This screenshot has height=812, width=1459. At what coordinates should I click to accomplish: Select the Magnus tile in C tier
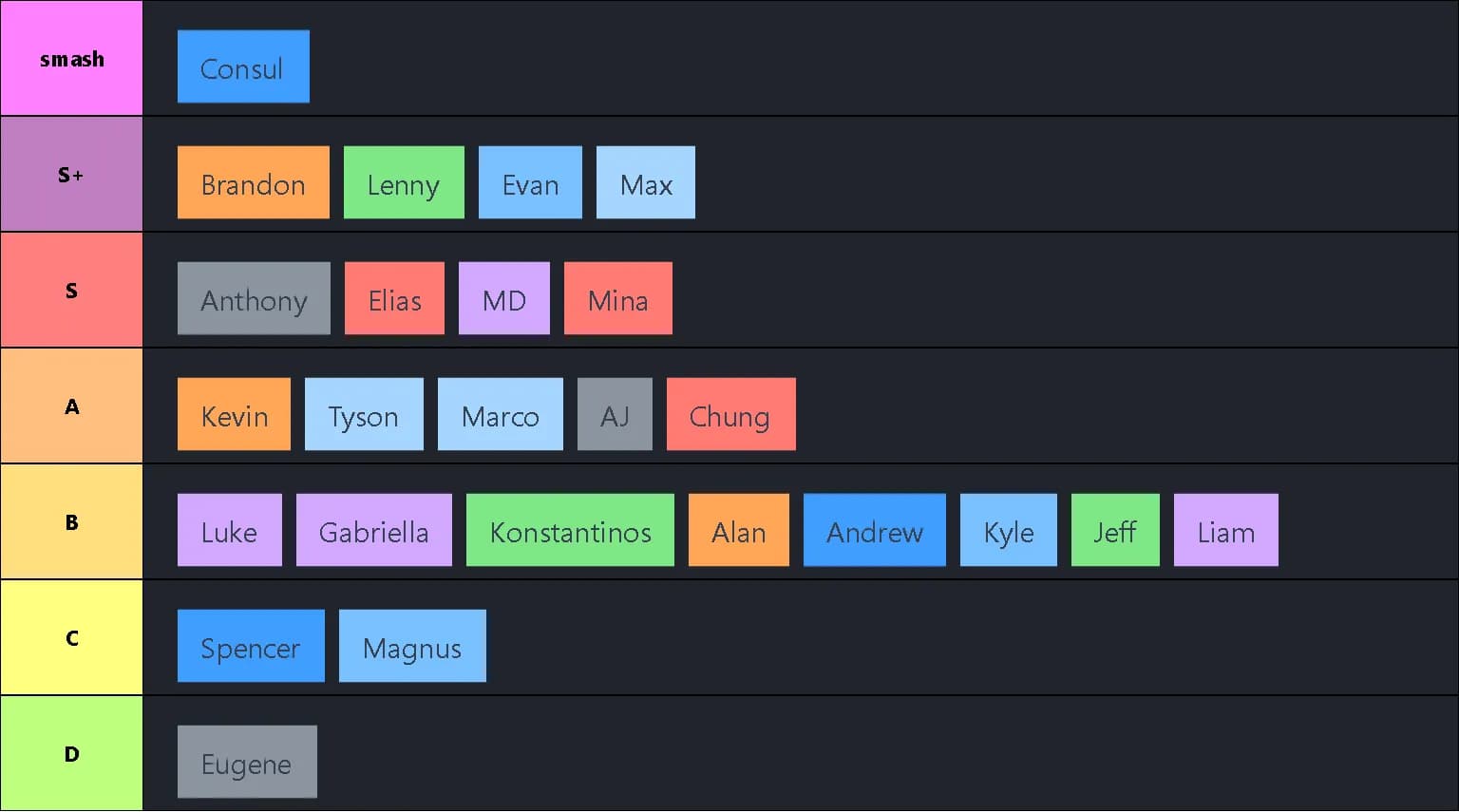pyautogui.click(x=412, y=647)
